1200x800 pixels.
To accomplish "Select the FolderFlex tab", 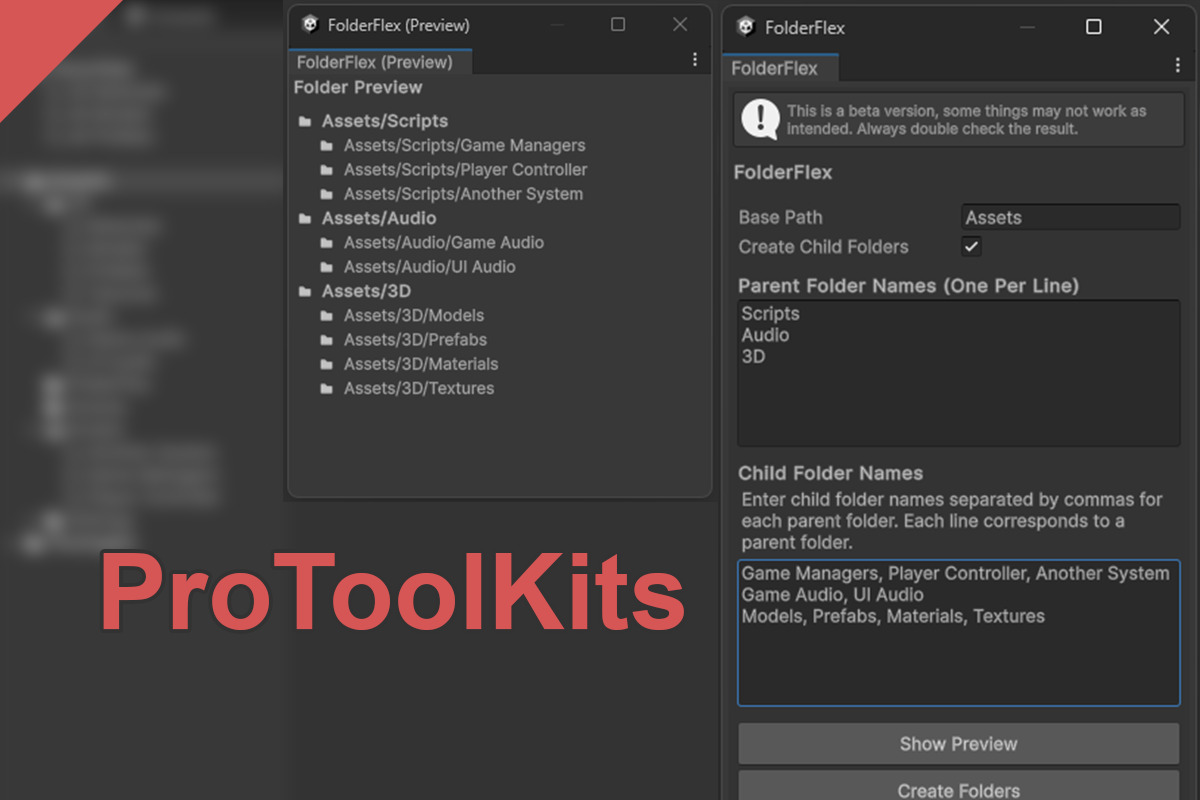I will click(x=775, y=68).
